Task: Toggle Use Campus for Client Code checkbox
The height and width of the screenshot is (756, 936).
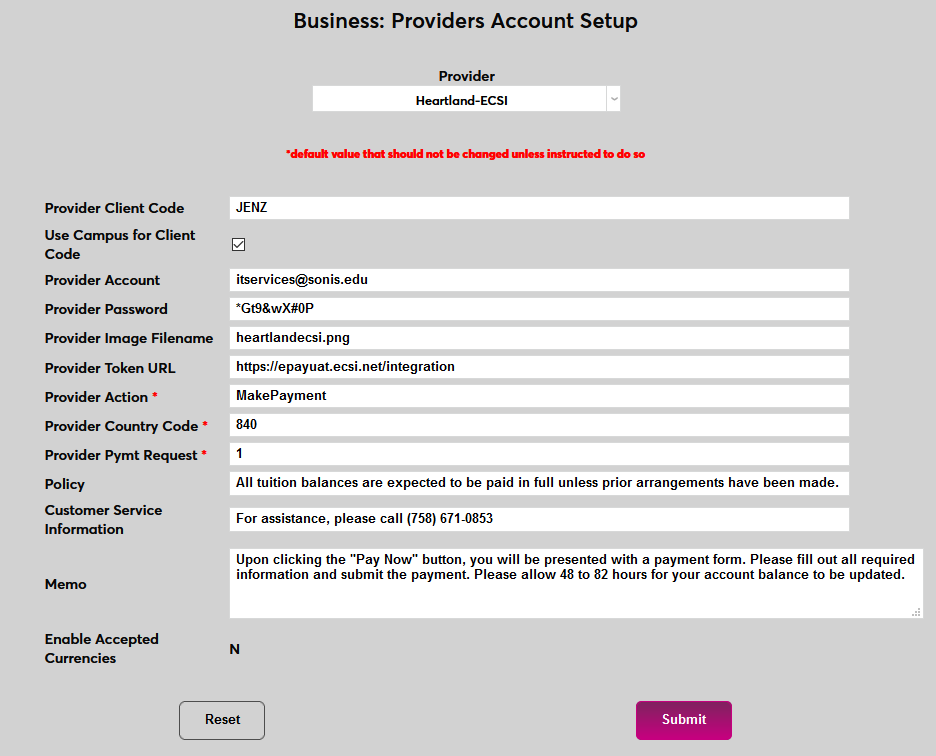Action: [238, 244]
